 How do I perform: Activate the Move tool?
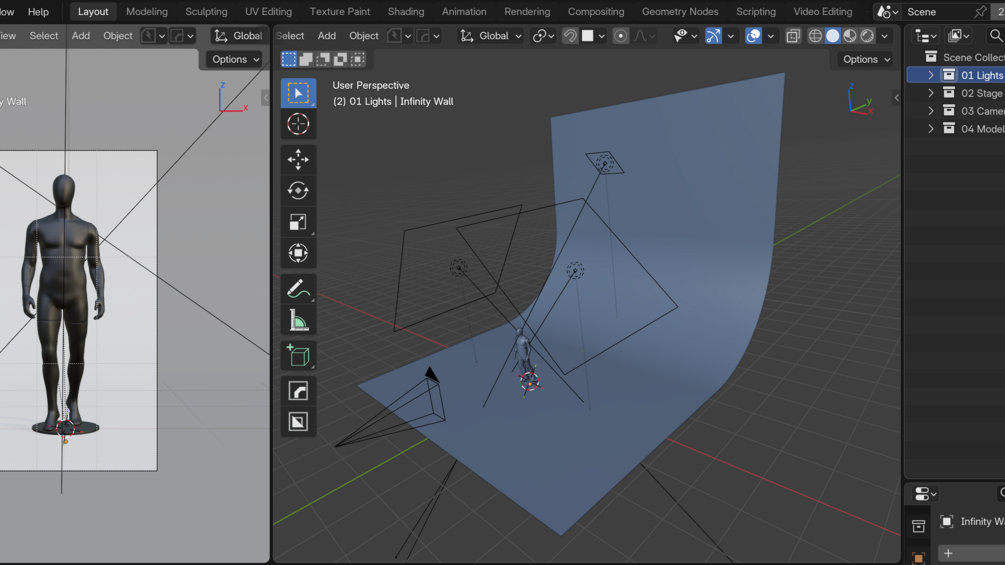pyautogui.click(x=298, y=160)
